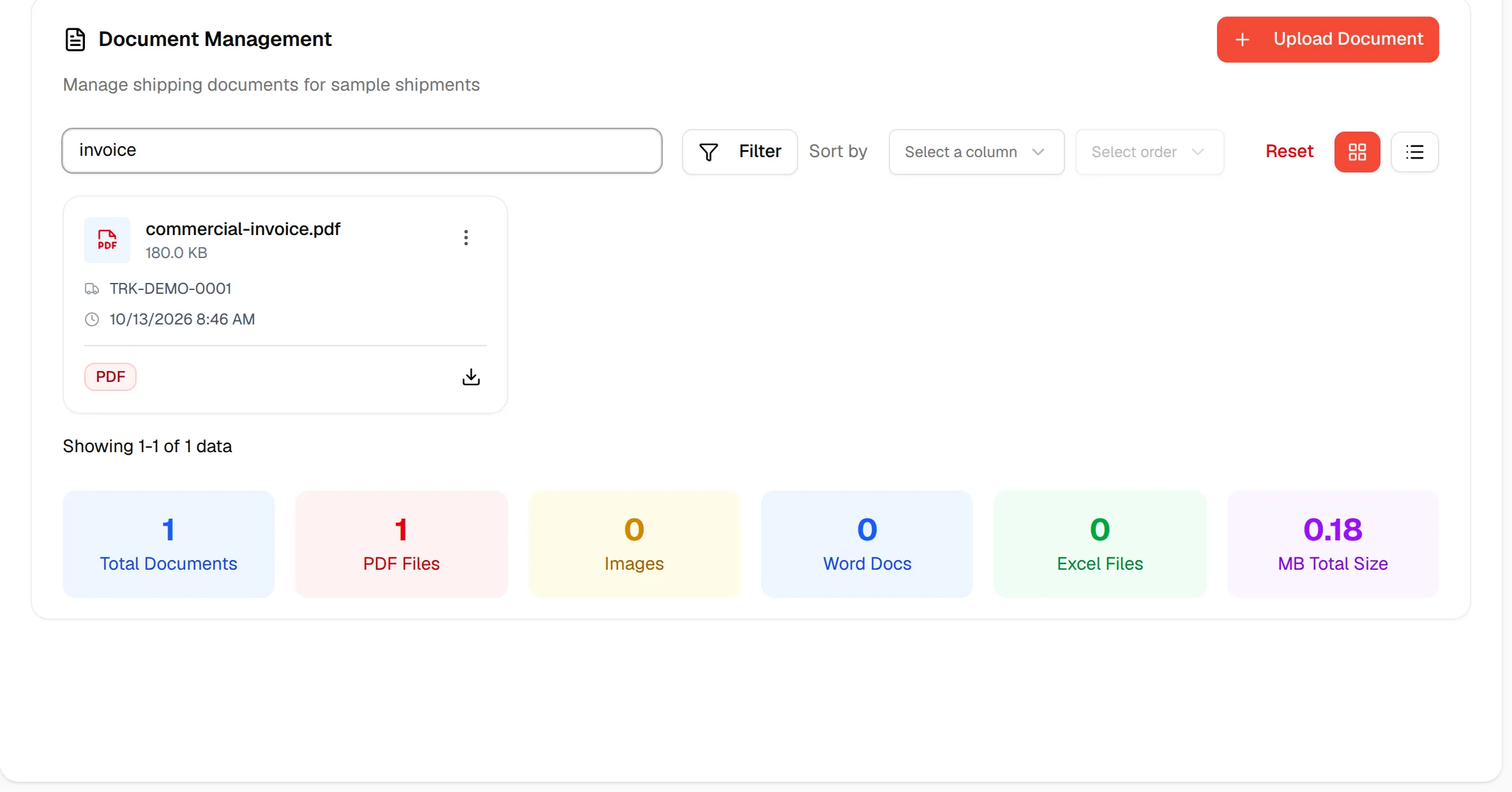Click the document icon beside Document Management
Screen dimensions: 1512x792
(x=75, y=40)
